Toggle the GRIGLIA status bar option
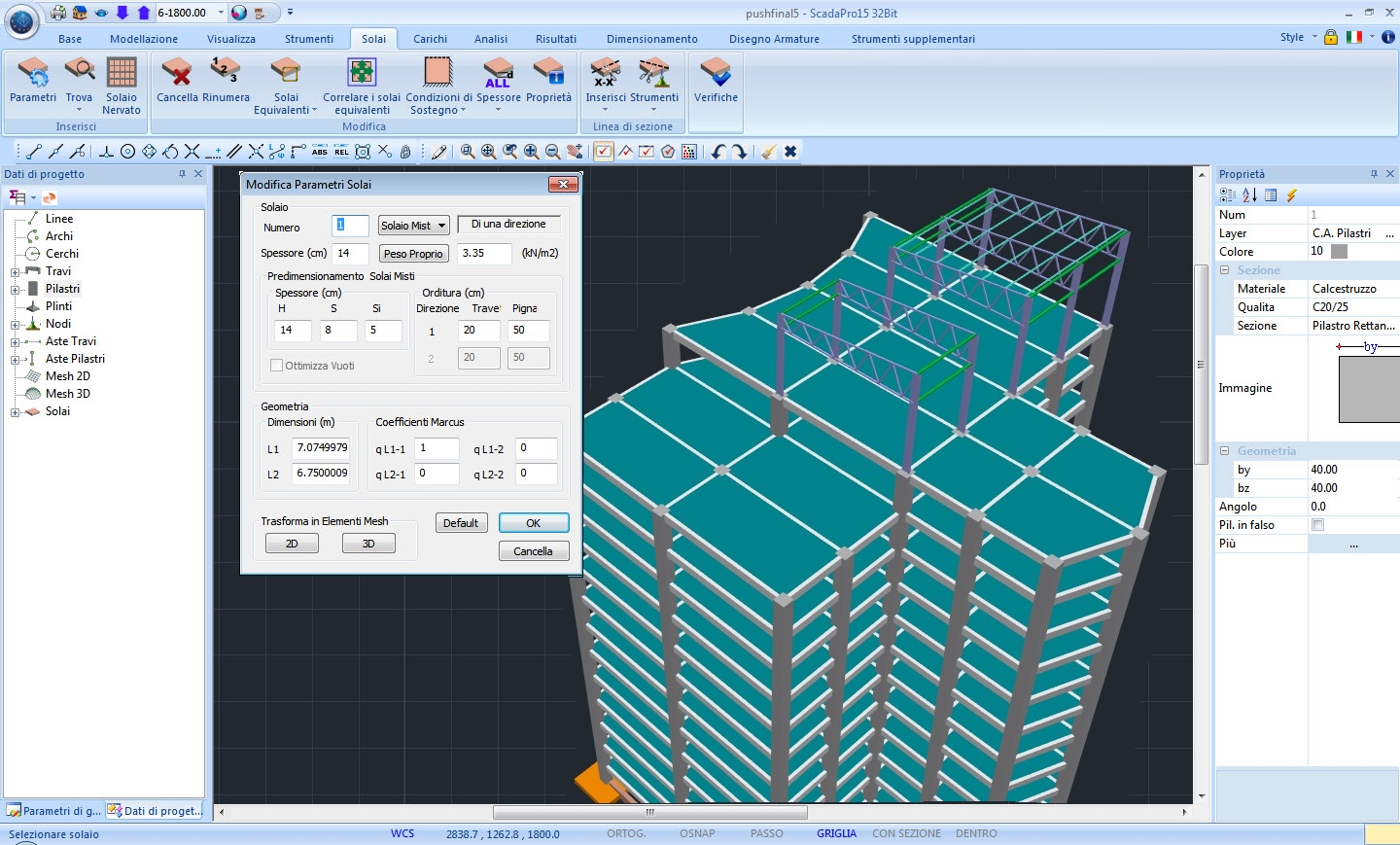The height and width of the screenshot is (845, 1400). point(836,833)
